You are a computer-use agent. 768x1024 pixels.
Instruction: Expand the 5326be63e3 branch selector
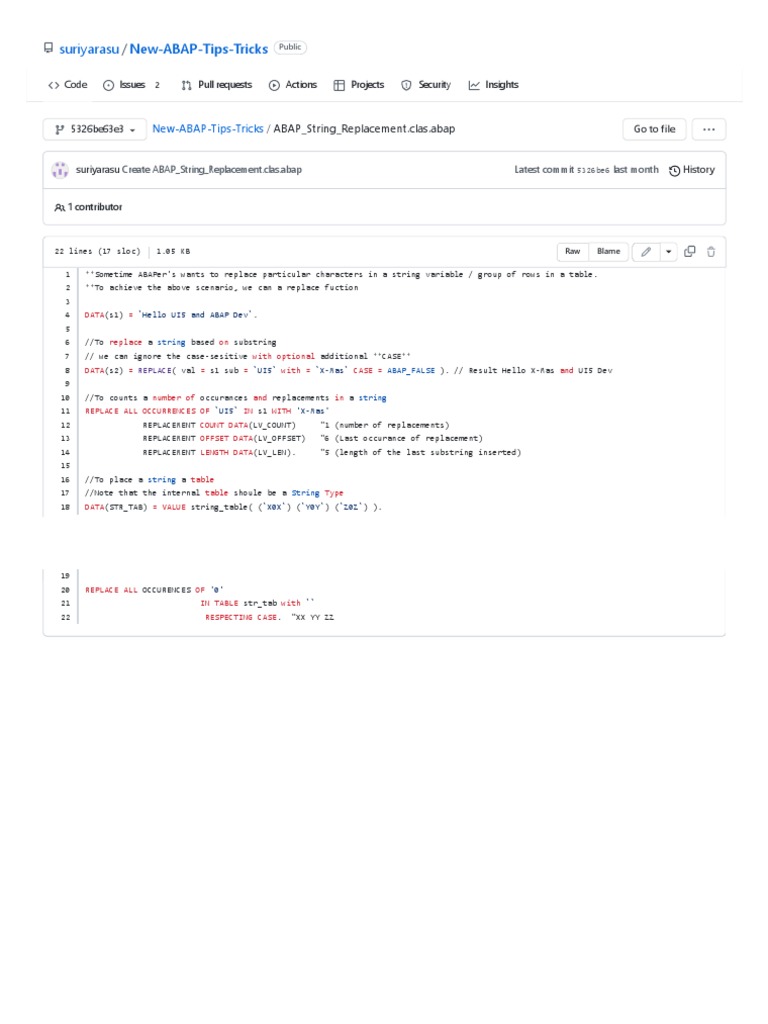pyautogui.click(x=95, y=129)
